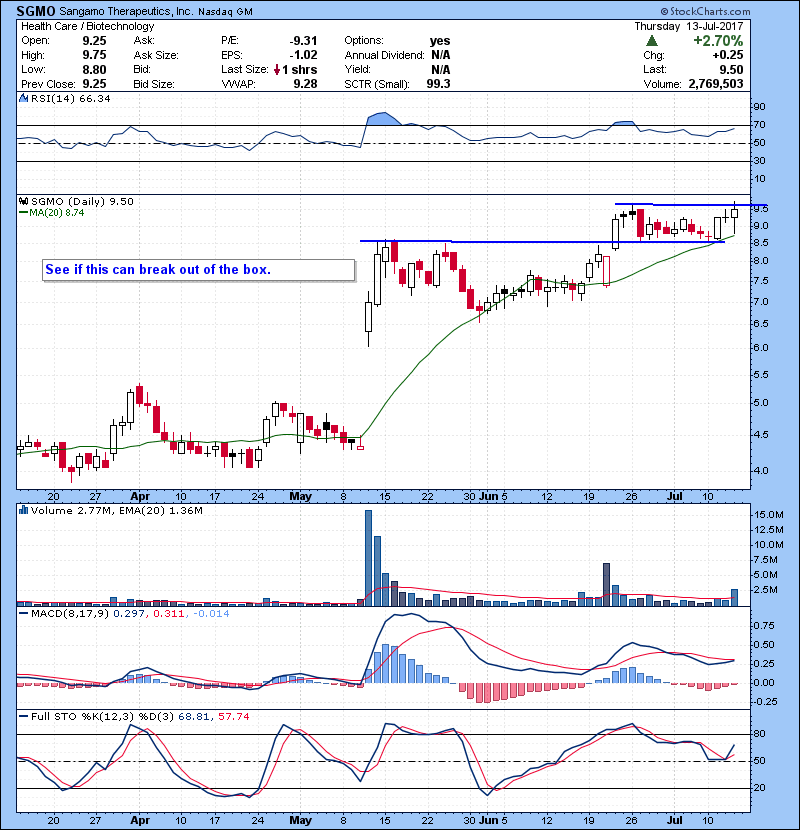Click the green up-triangle change indicator
This screenshot has height=830, width=800.
click(652, 41)
